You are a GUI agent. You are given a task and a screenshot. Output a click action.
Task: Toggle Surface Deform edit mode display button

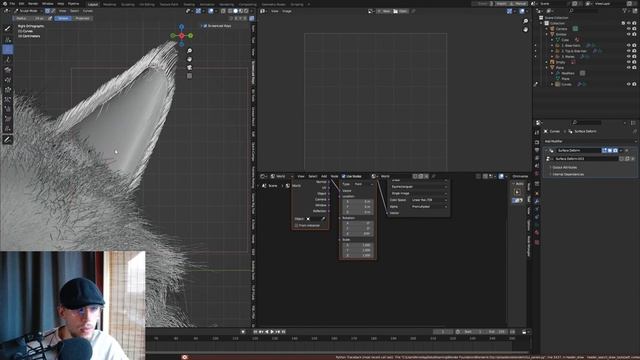(x=604, y=151)
